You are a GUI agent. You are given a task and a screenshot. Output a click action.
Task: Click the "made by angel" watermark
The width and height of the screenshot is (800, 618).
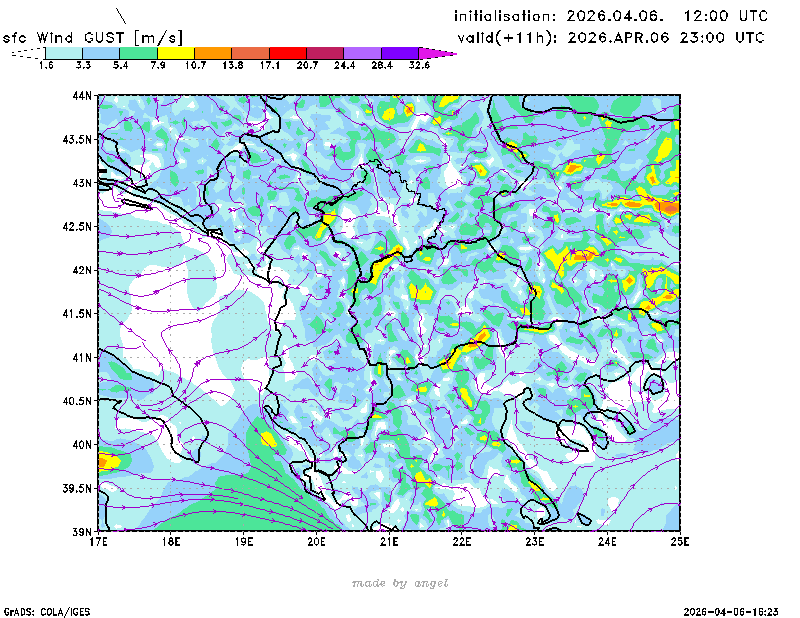(x=400, y=583)
